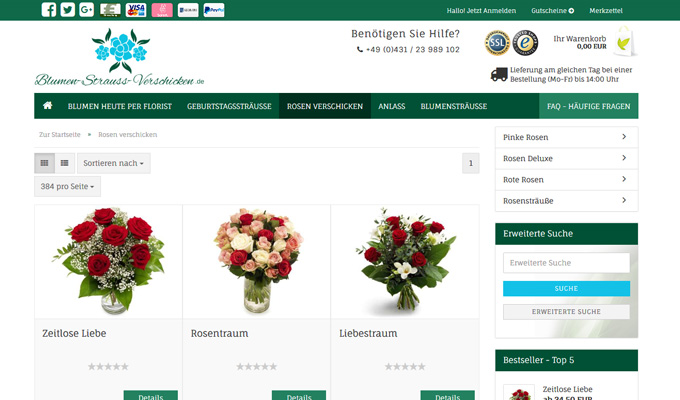Switch to list view layout
680x400 pixels.
pos(65,163)
